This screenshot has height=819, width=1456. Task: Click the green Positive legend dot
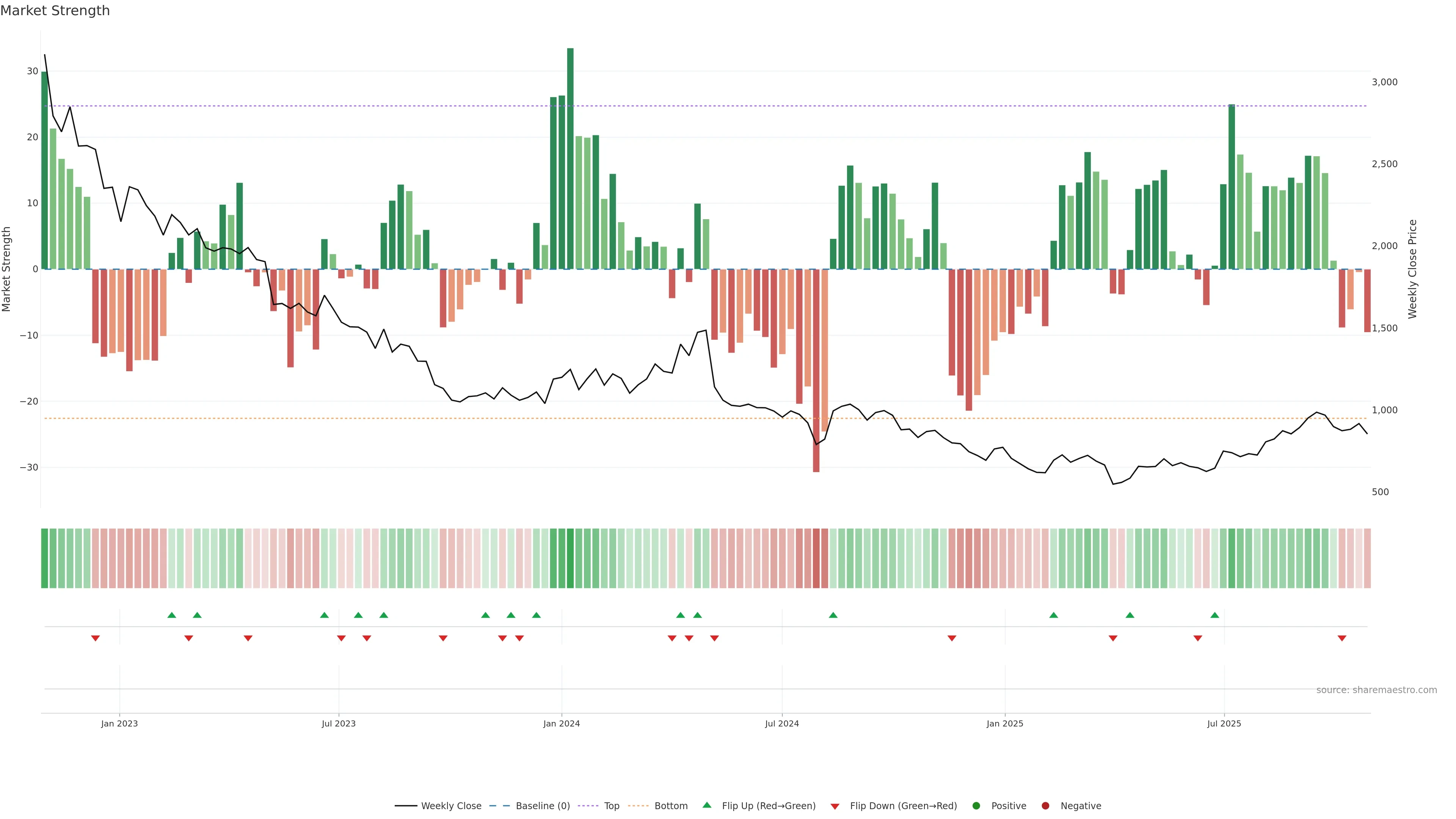(976, 806)
